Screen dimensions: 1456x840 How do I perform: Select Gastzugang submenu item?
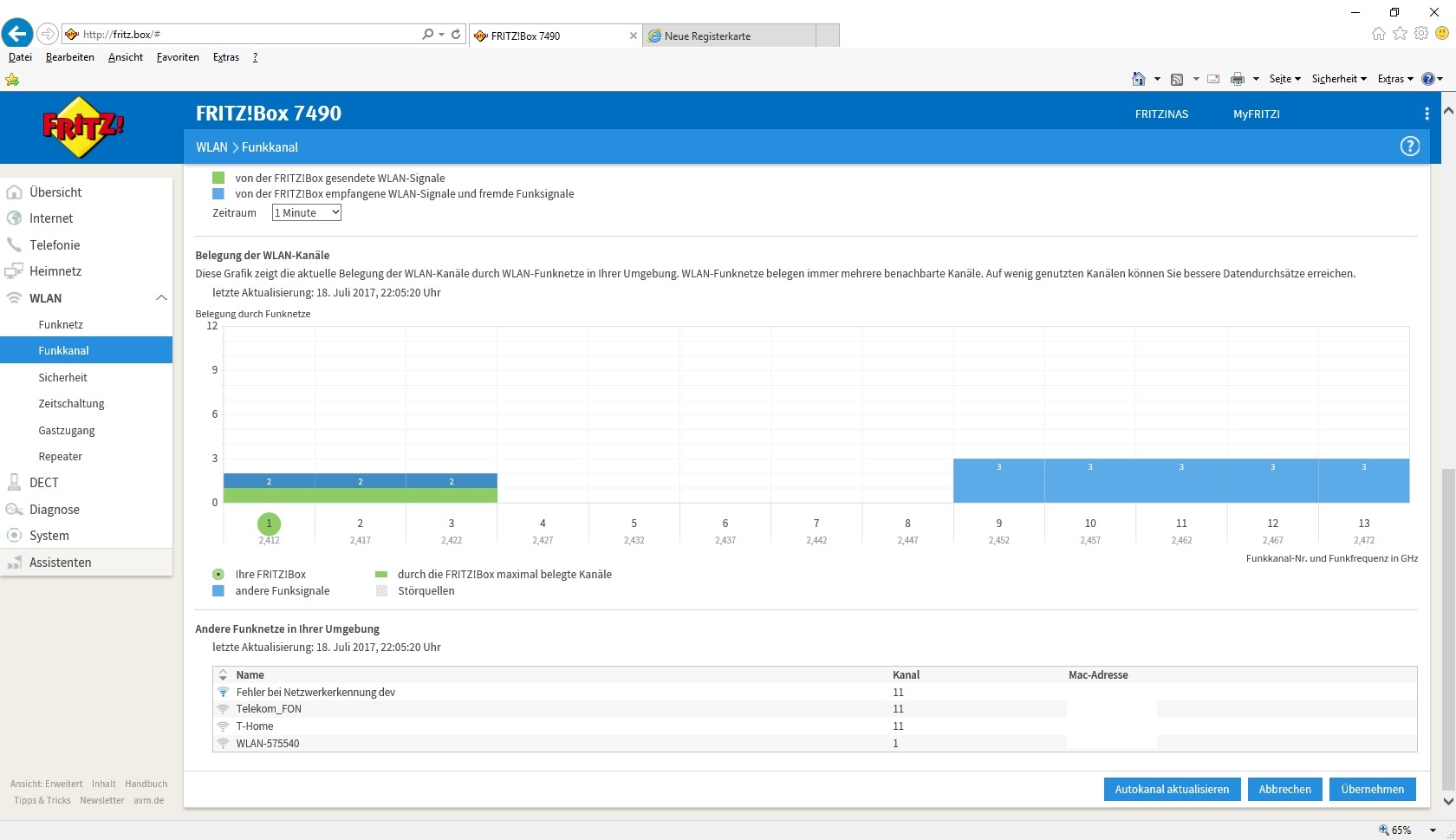pyautogui.click(x=67, y=430)
